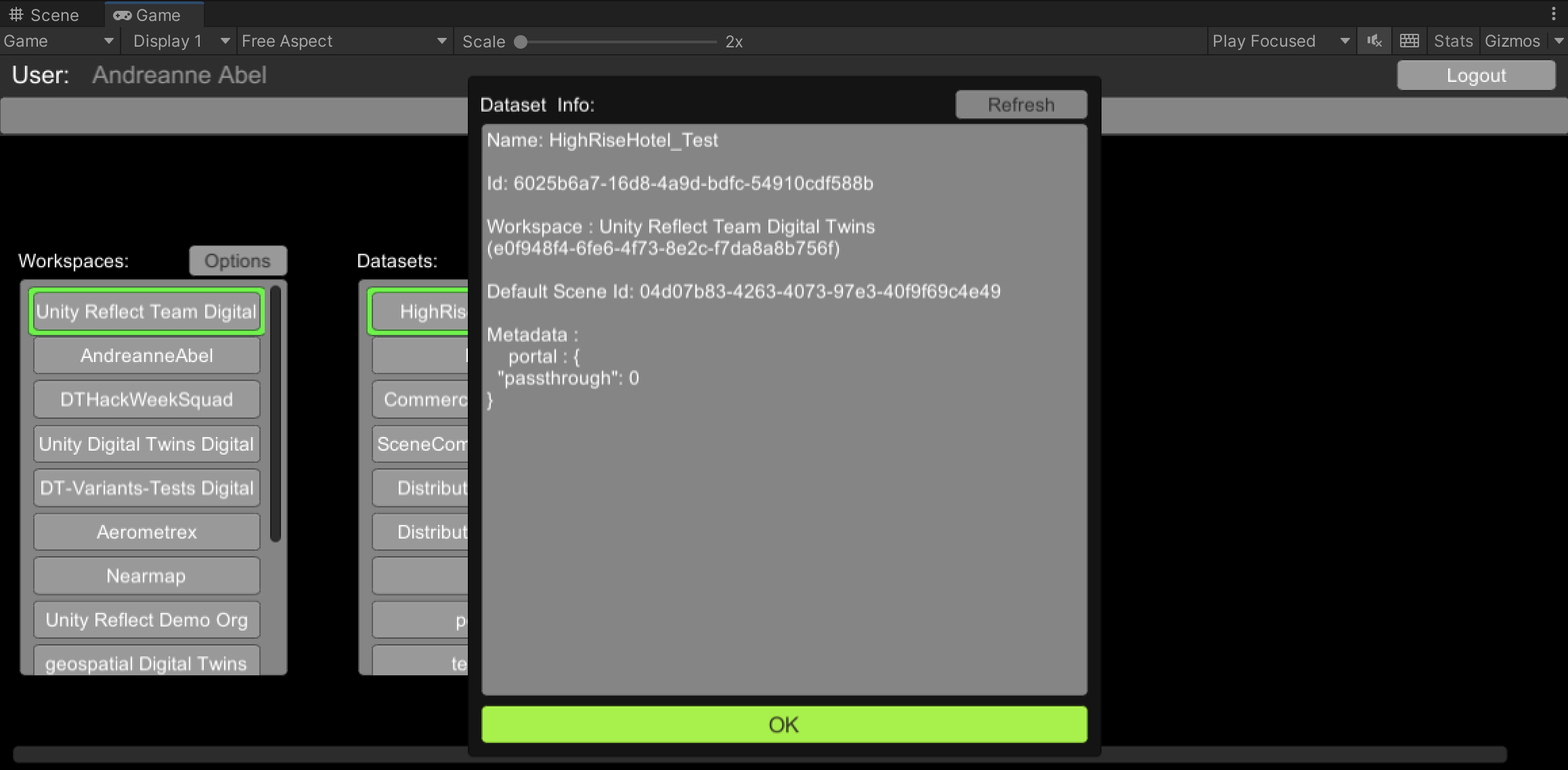The width and height of the screenshot is (1568, 770).
Task: Open the Display 1 dropdown
Action: point(177,41)
